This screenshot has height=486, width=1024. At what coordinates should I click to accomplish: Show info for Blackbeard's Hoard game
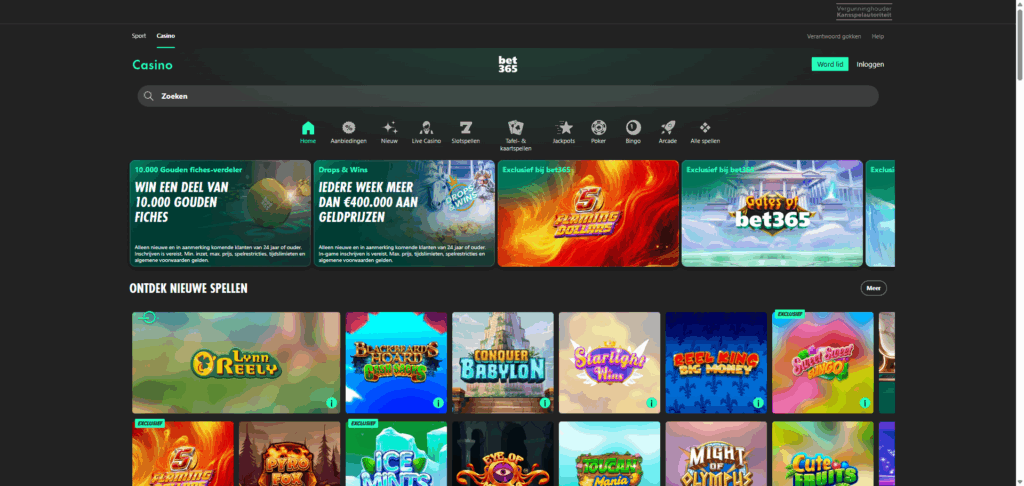tap(438, 403)
